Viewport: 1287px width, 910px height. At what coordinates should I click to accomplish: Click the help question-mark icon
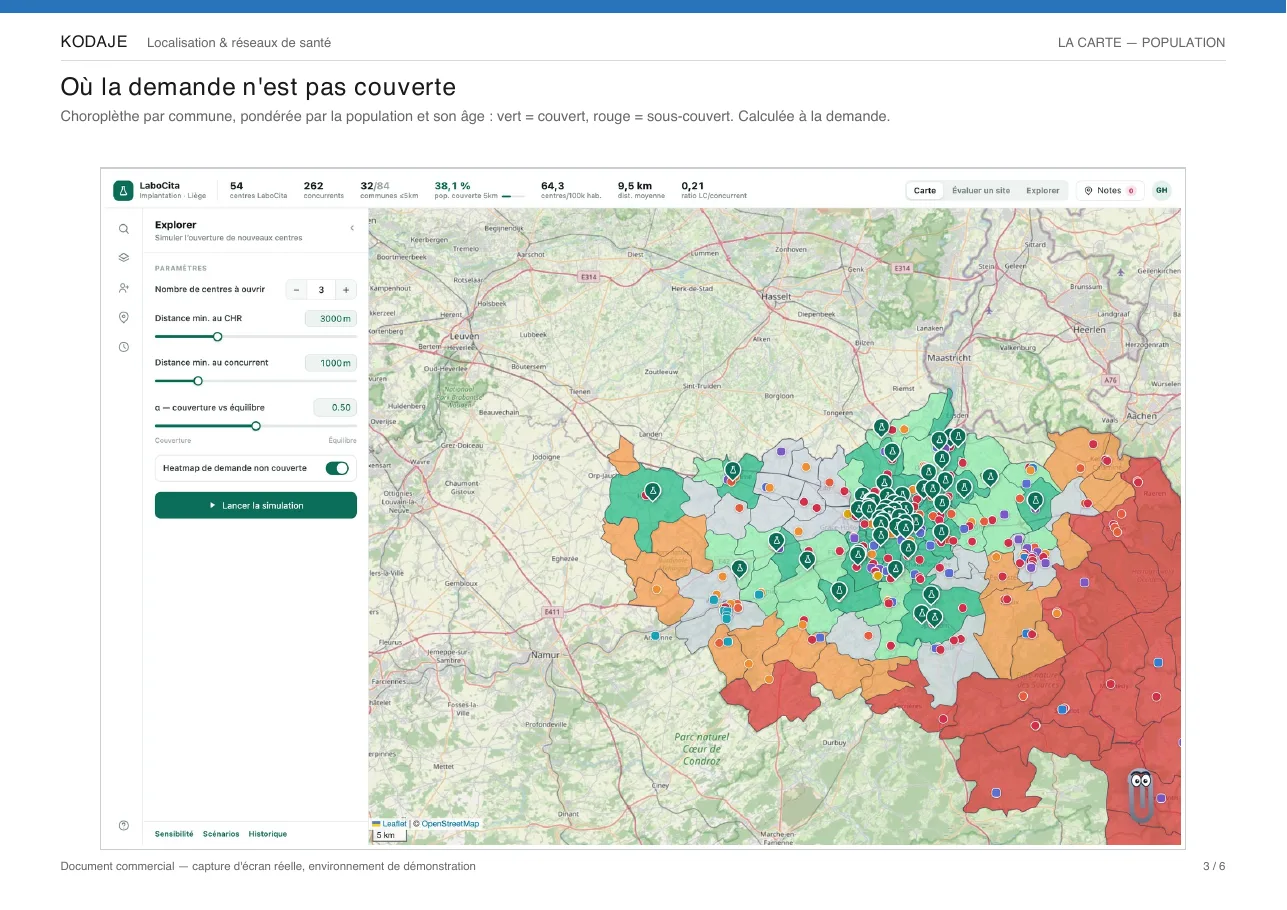(124, 825)
